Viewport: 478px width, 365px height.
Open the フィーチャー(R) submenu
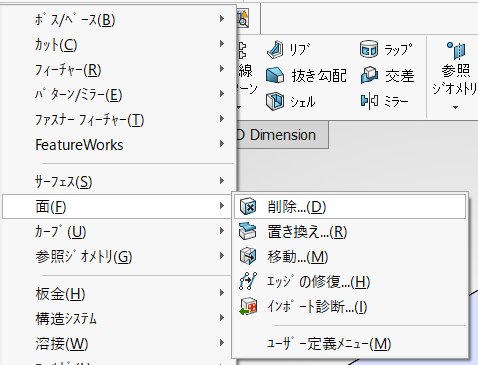point(119,70)
